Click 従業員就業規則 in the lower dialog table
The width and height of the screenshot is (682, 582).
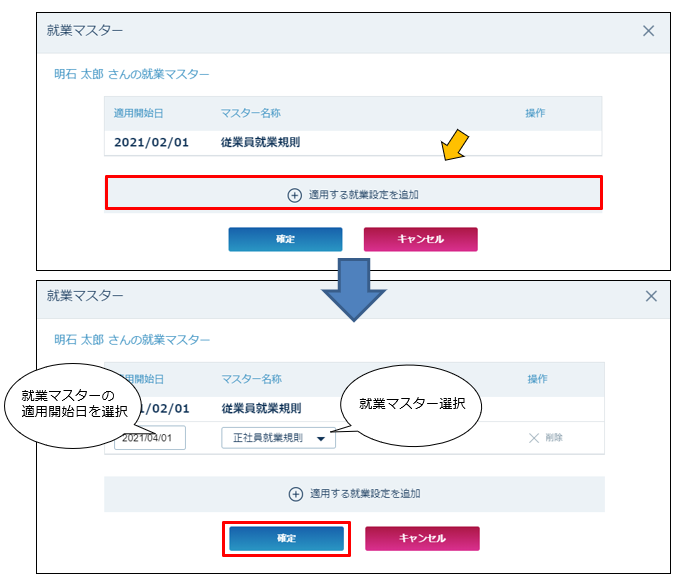[261, 408]
